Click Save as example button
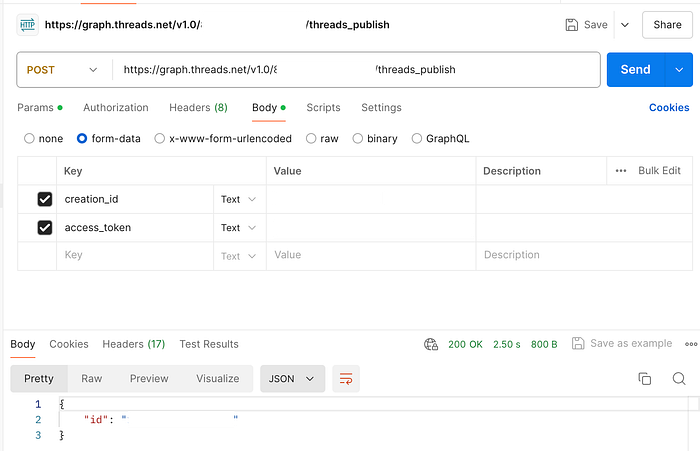 622,343
